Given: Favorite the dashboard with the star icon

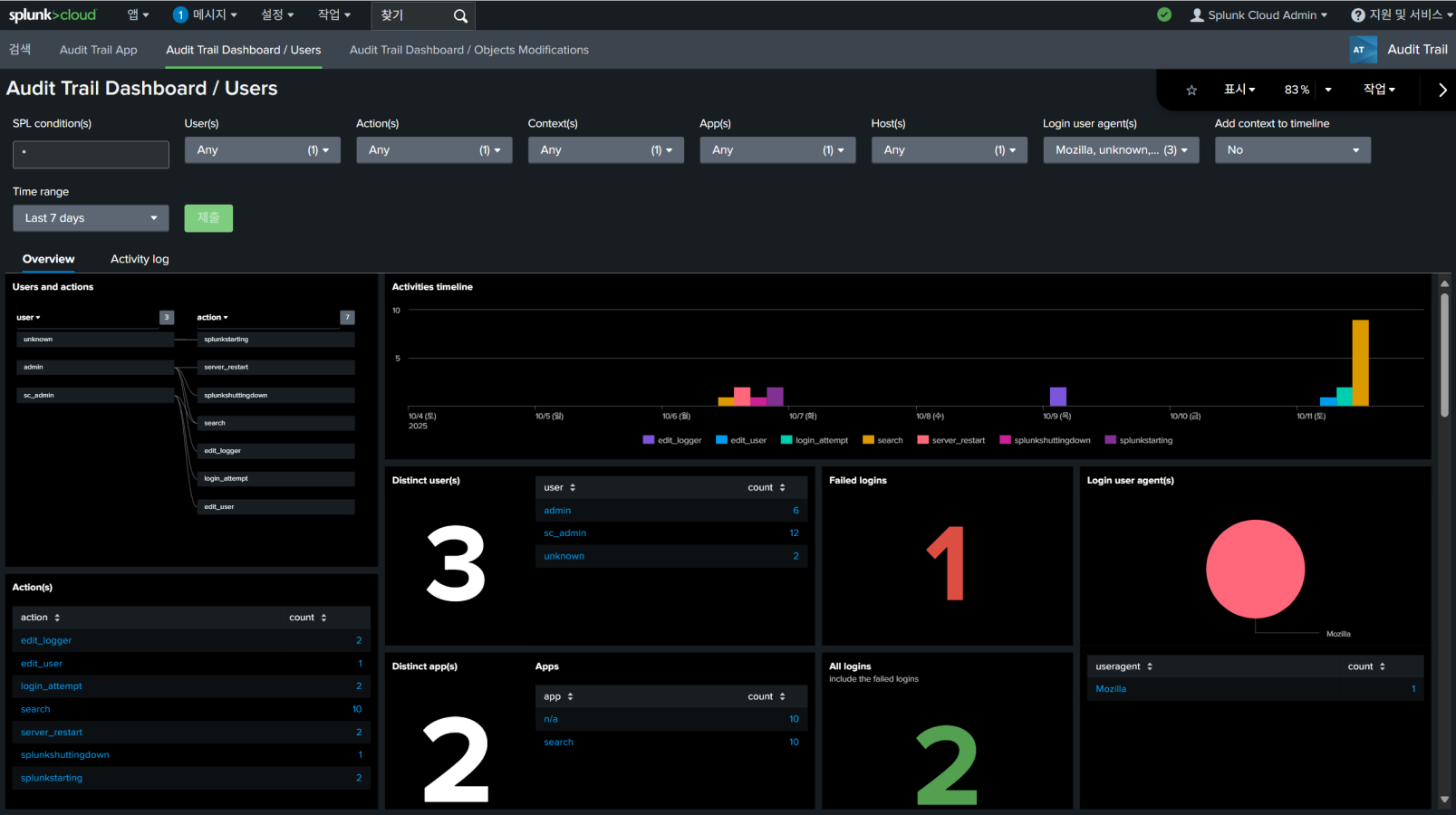Looking at the screenshot, I should pyautogui.click(x=1191, y=90).
